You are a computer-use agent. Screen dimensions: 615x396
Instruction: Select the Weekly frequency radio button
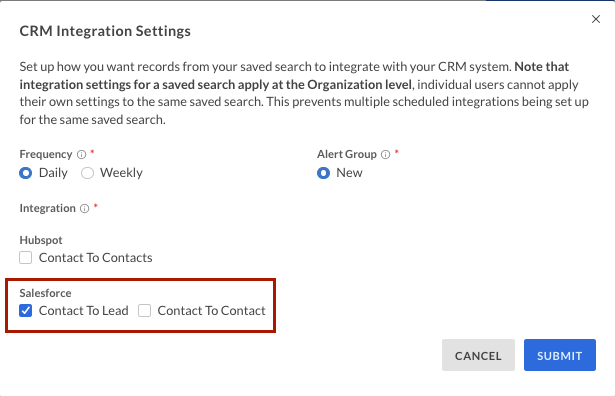point(87,173)
